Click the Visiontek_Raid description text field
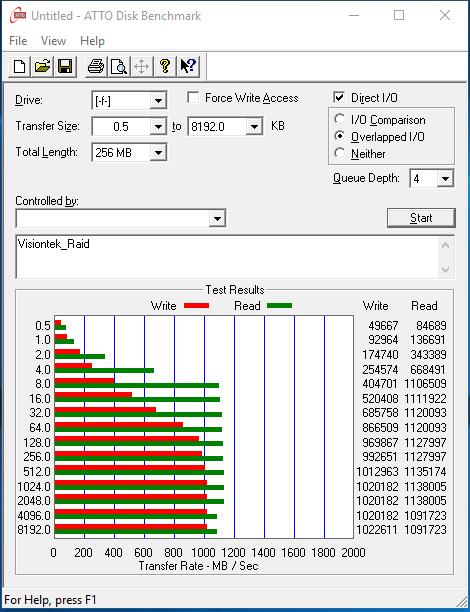This screenshot has height=612, width=470. point(229,257)
